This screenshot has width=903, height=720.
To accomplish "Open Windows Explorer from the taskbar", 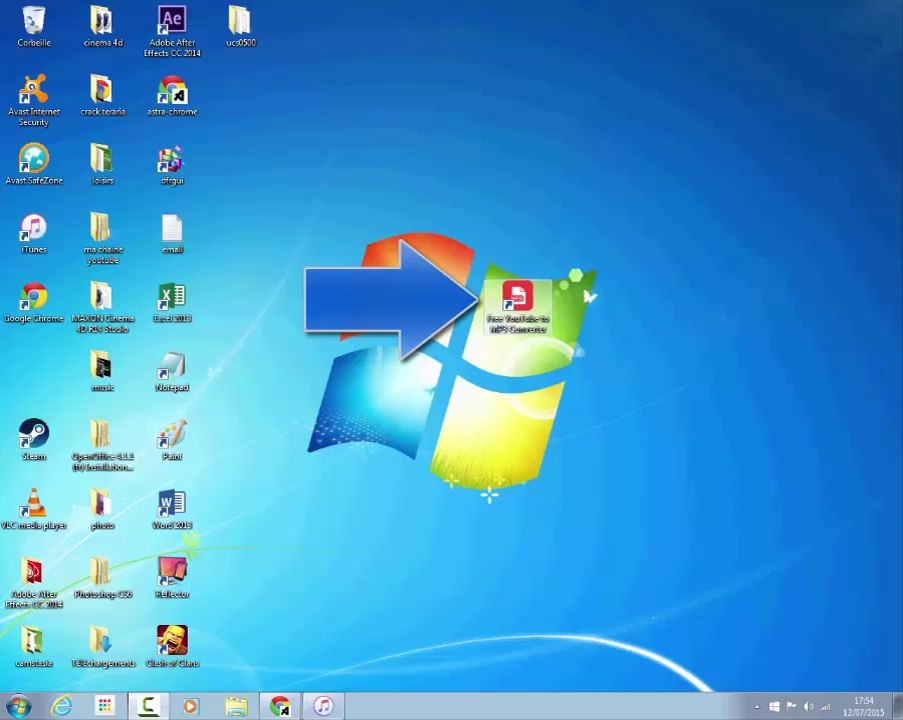I will [236, 706].
